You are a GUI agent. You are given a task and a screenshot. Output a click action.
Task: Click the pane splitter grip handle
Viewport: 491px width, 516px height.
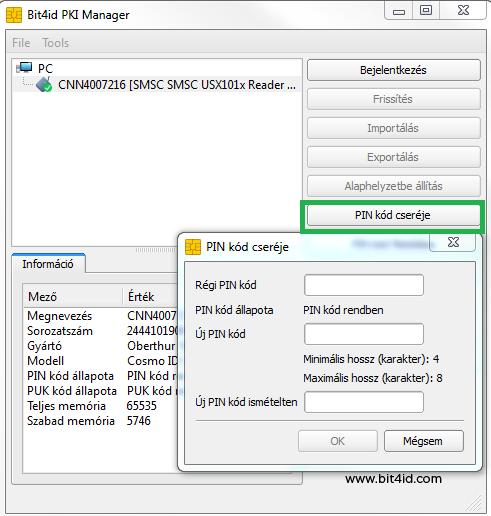[156, 250]
